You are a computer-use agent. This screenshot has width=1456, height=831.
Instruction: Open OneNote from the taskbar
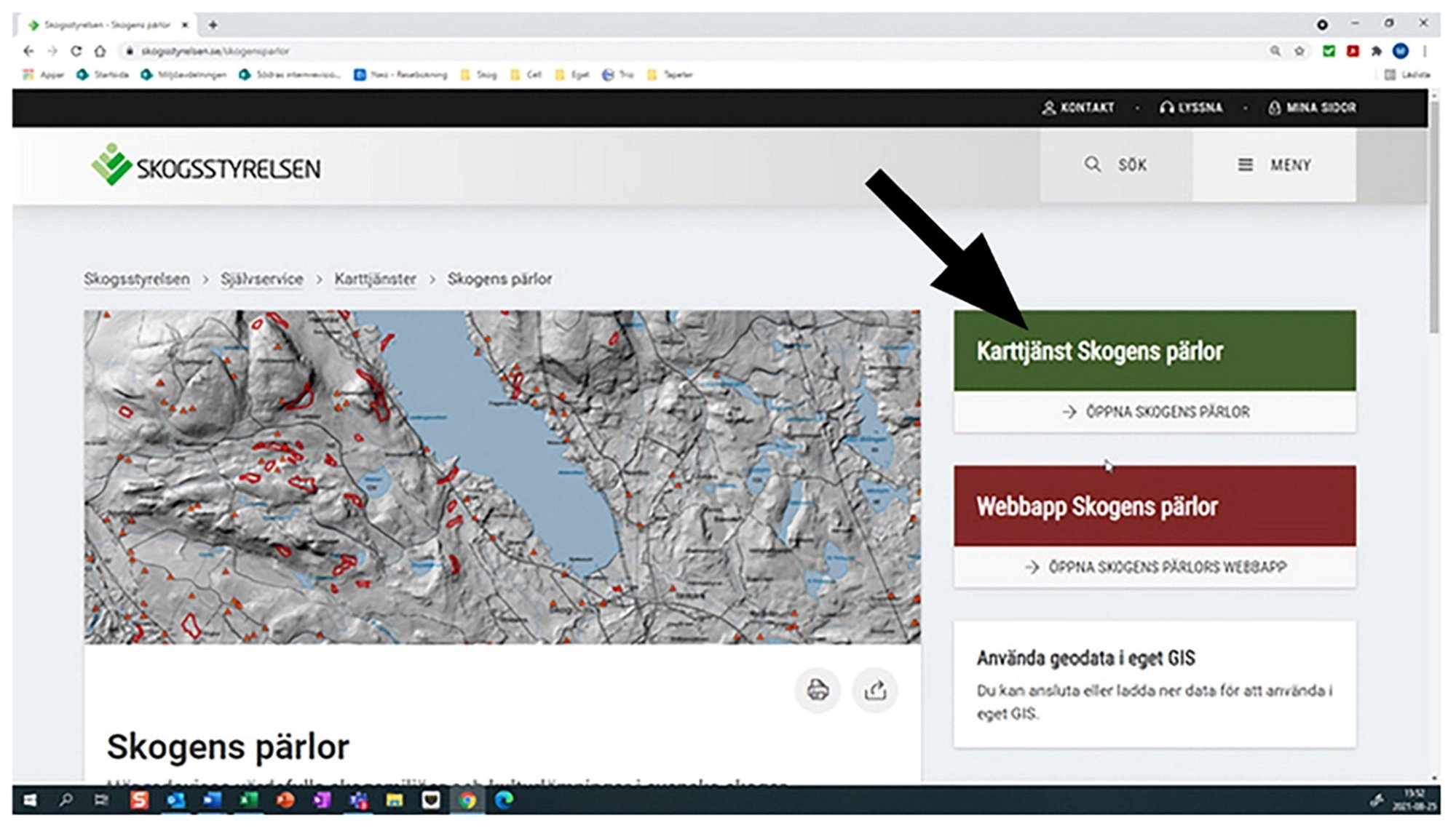(x=321, y=800)
